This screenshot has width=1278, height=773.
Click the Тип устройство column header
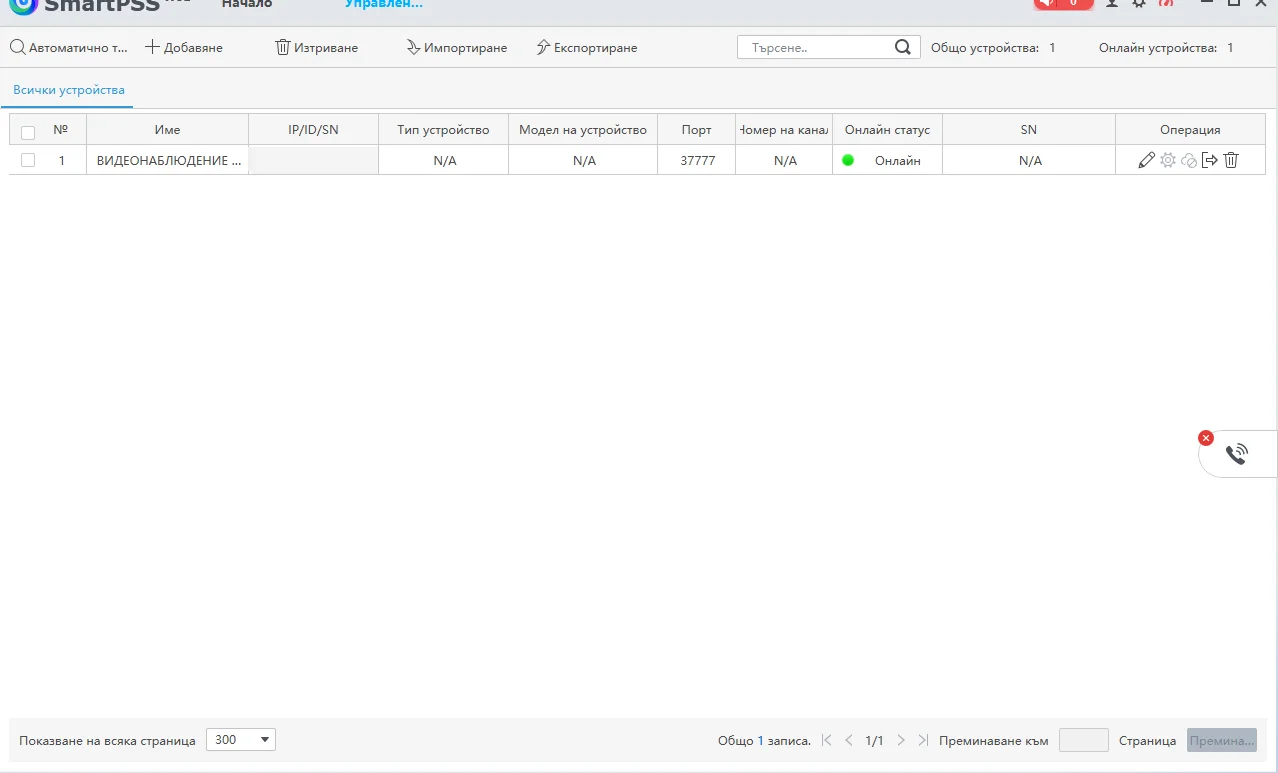(x=444, y=130)
